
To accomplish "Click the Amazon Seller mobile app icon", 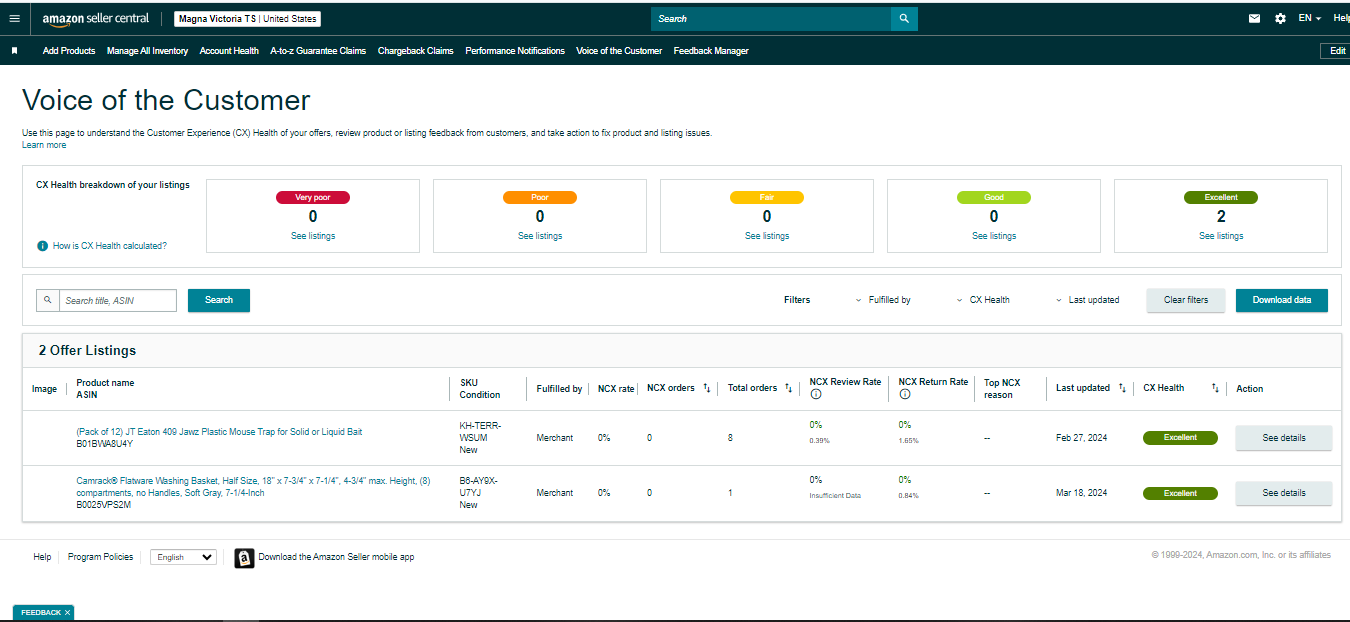I will click(x=244, y=558).
